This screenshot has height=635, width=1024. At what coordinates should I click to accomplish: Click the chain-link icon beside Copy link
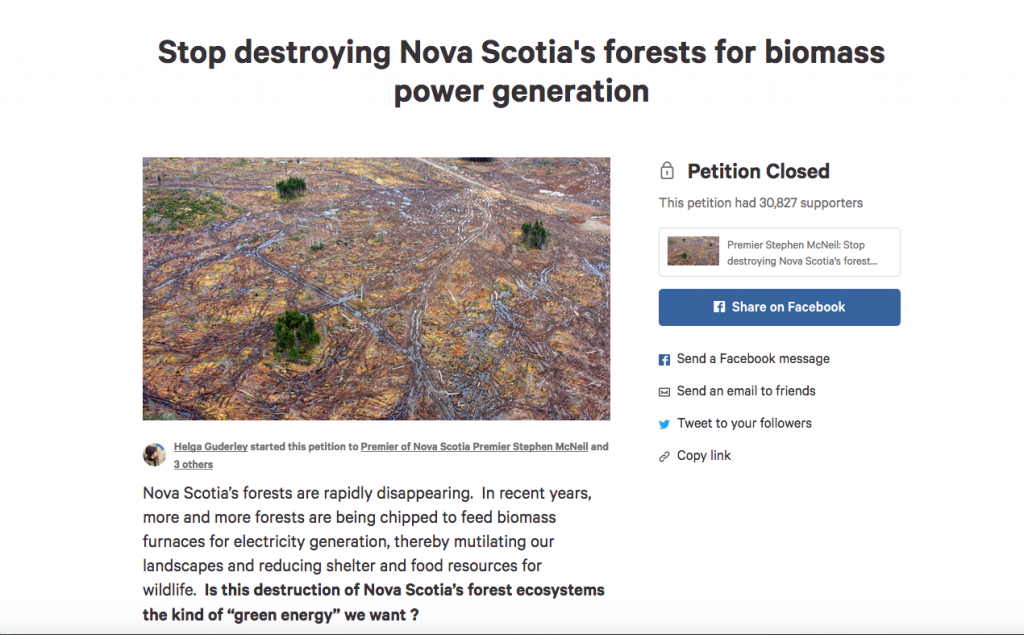[664, 456]
